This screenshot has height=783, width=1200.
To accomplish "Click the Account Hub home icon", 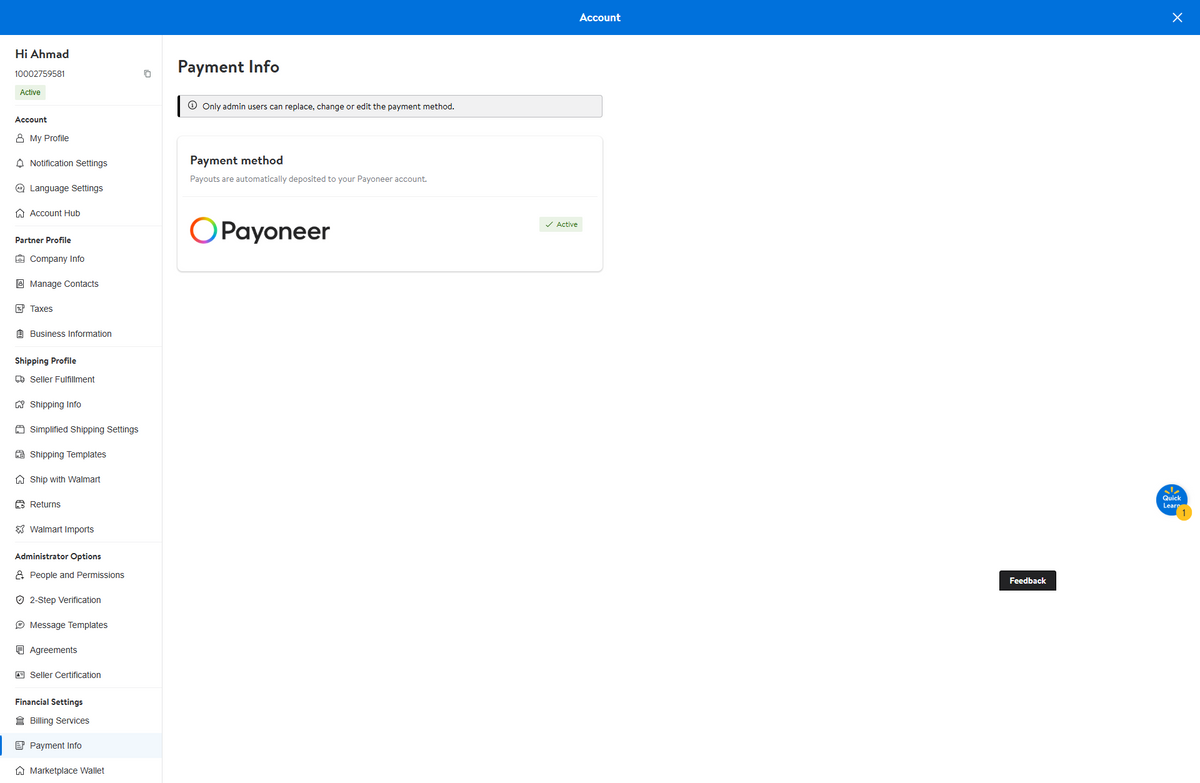I will (x=20, y=213).
